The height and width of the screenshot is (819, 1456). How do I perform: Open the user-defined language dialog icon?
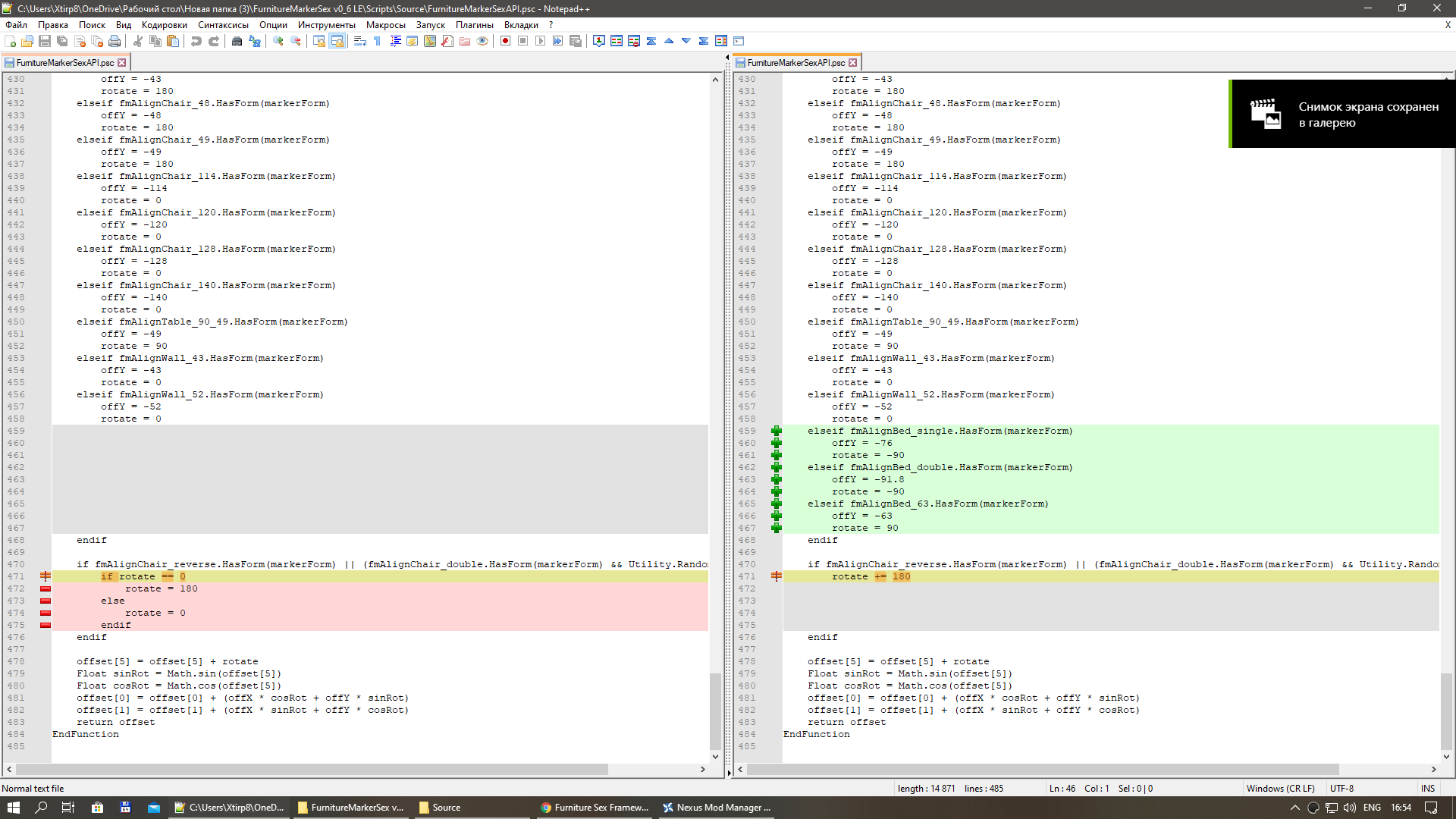click(x=413, y=41)
